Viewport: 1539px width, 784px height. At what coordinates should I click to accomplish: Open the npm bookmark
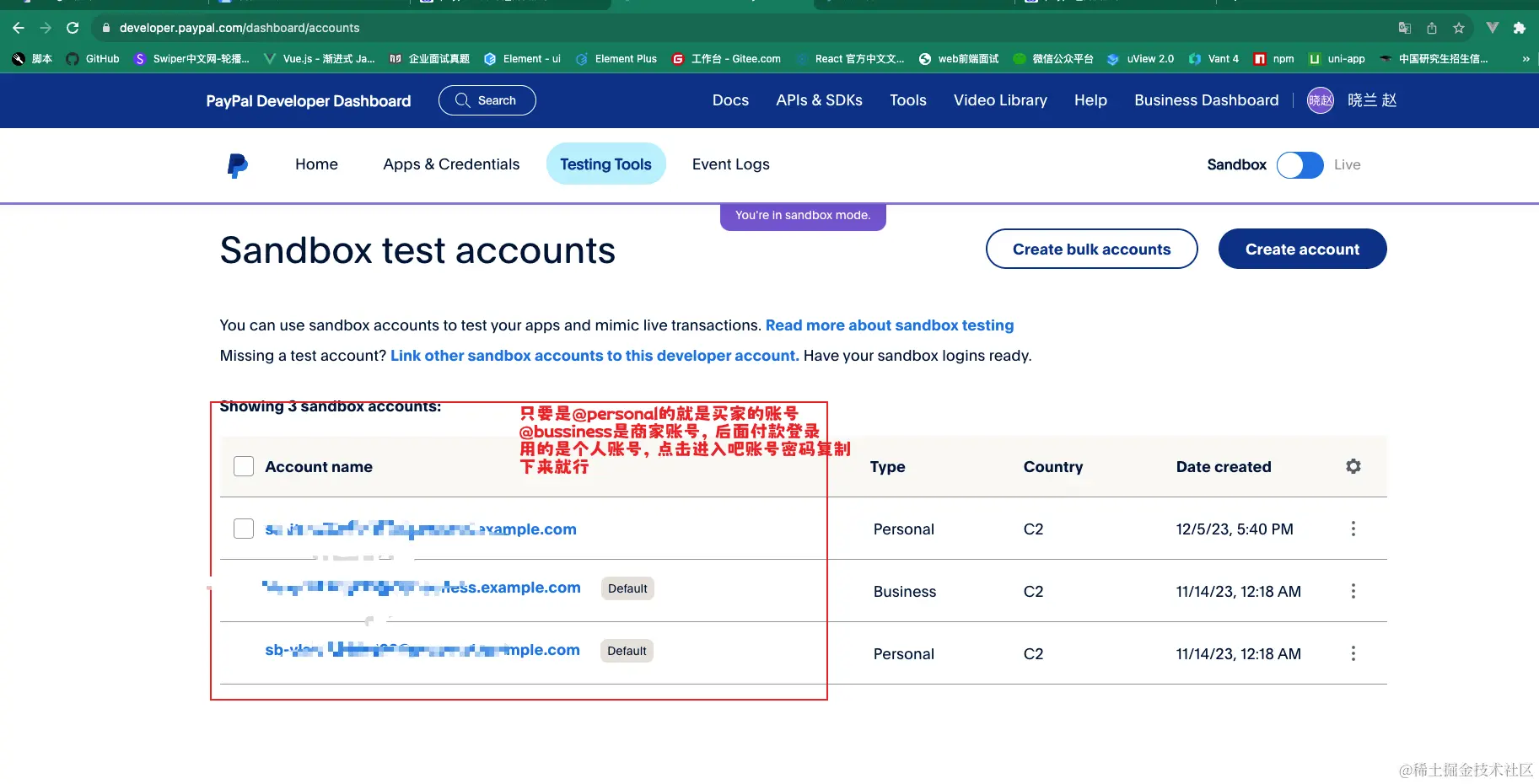point(1273,59)
